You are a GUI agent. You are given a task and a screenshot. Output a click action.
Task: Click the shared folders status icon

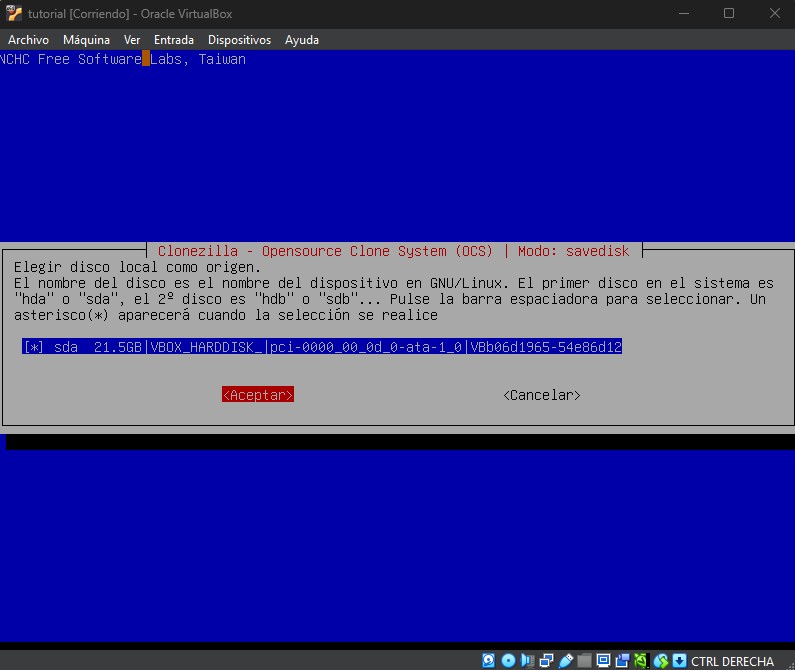[584, 660]
